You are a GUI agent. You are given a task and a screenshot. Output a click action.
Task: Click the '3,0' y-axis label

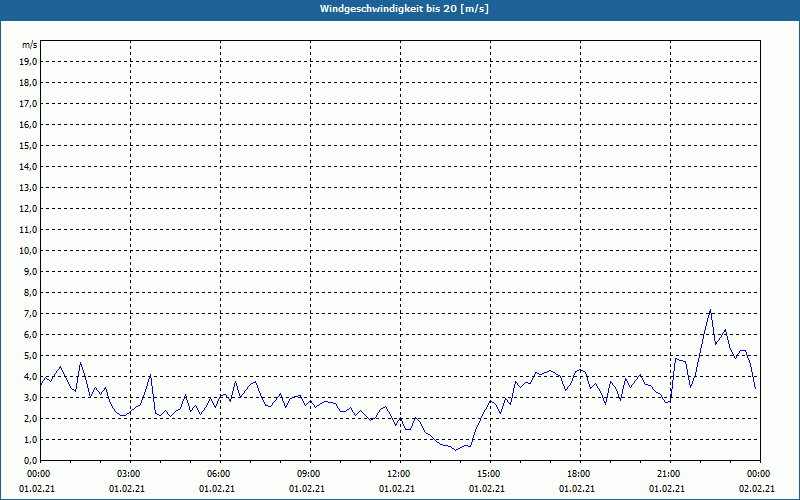(31, 397)
